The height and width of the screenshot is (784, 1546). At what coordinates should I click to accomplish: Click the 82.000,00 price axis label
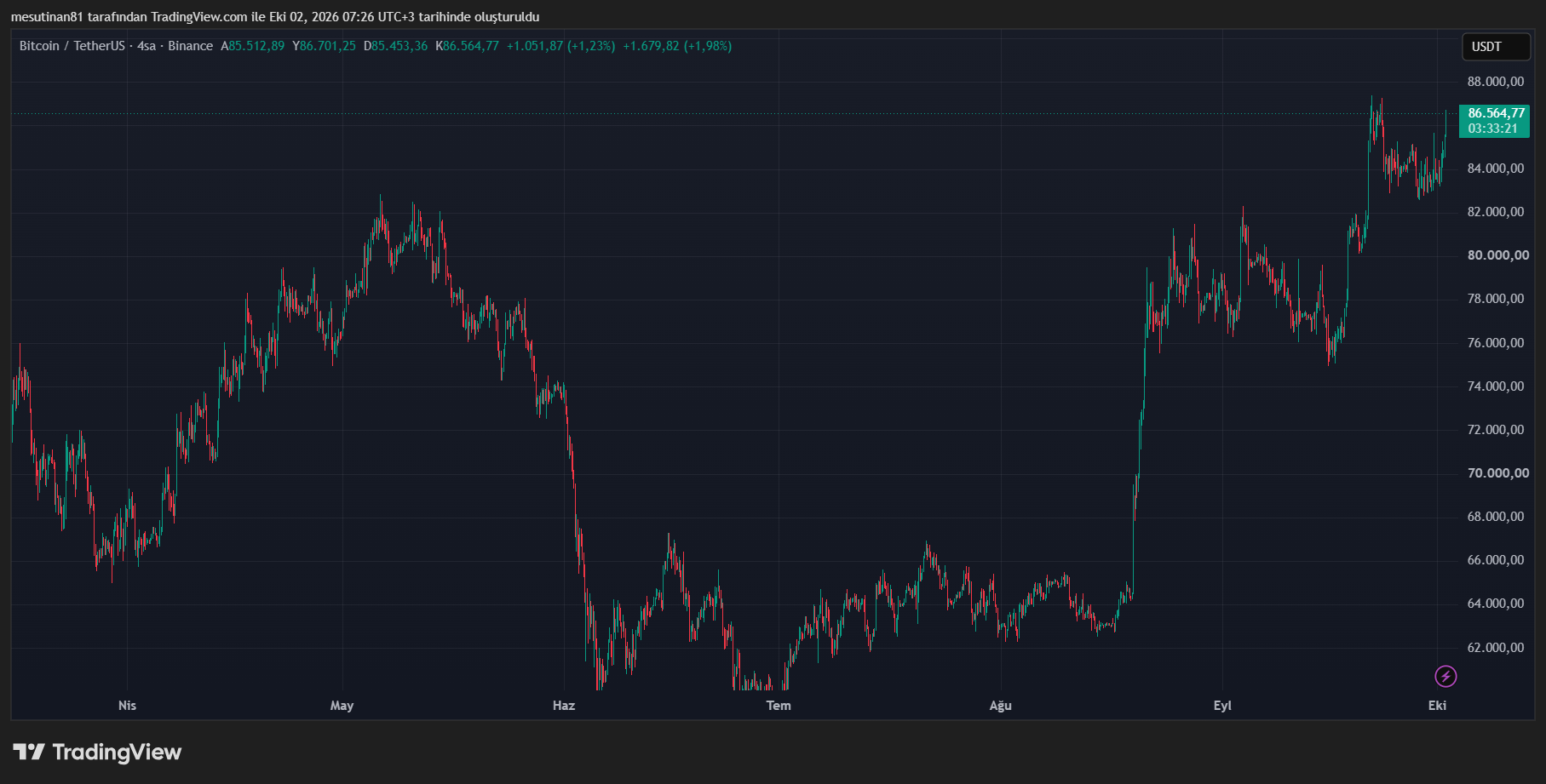tap(1496, 212)
